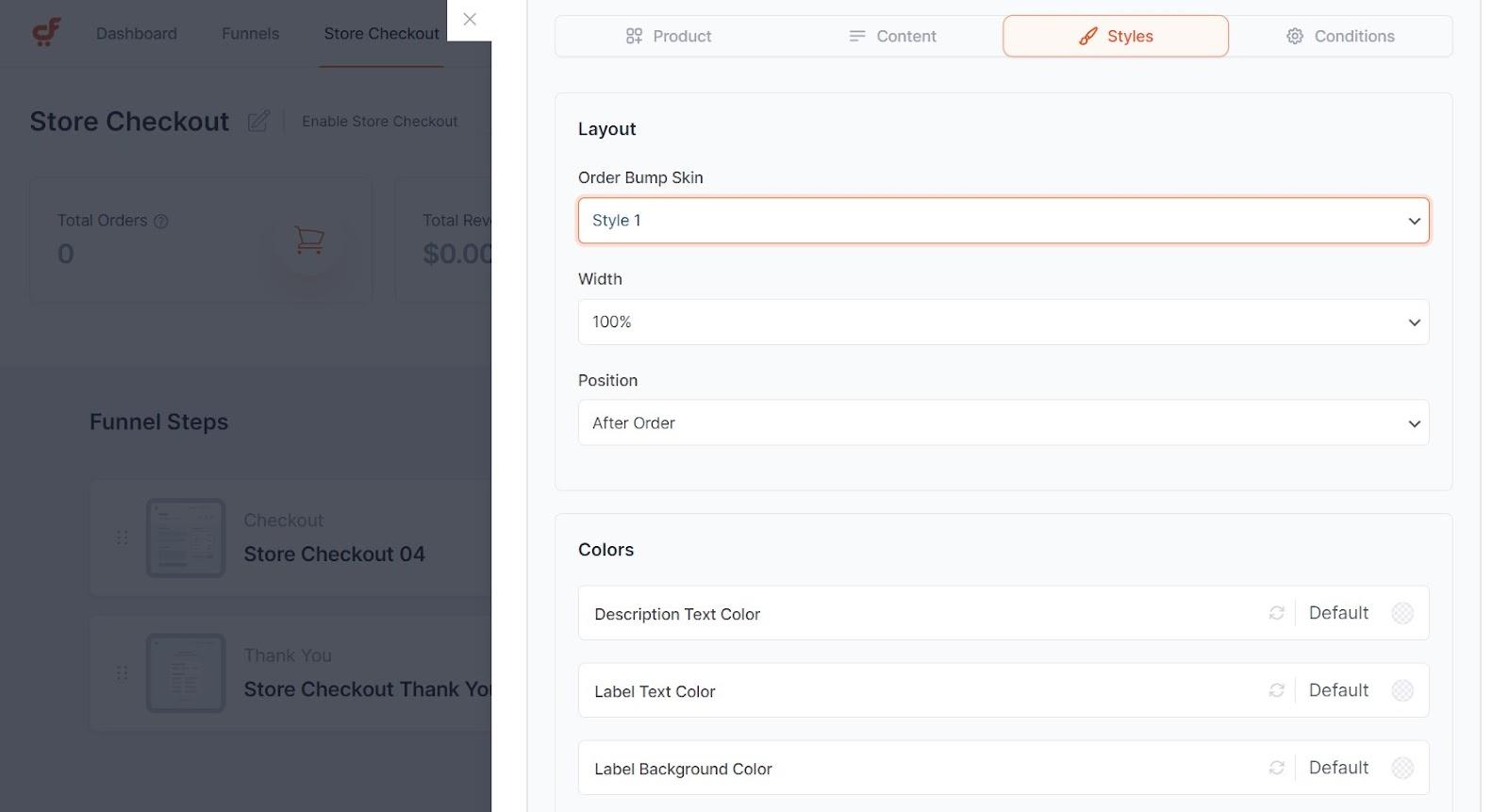The height and width of the screenshot is (812, 1509).
Task: Open the Description Text Color swatch
Action: click(x=1402, y=613)
